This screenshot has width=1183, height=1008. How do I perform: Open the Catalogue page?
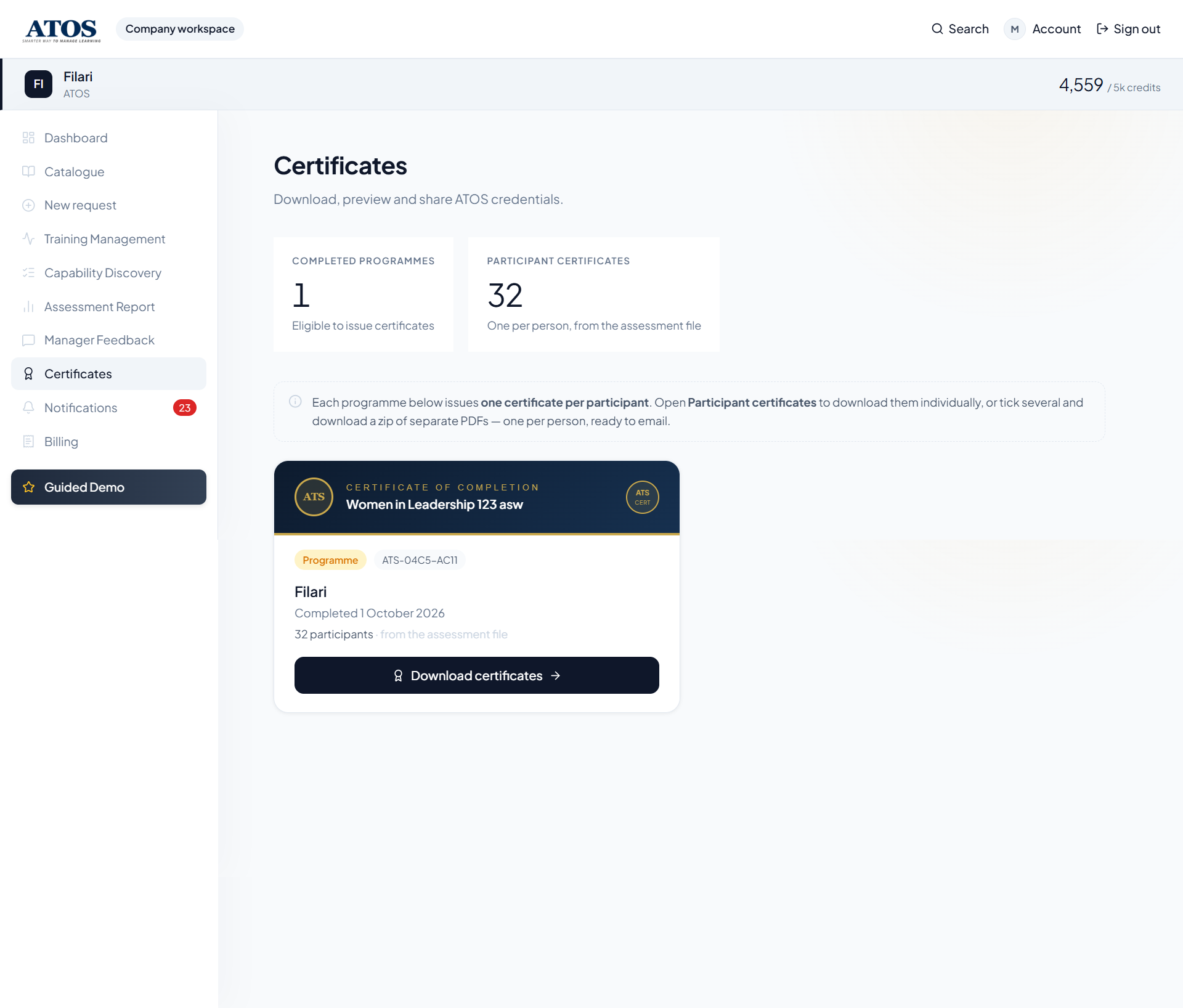108,172
